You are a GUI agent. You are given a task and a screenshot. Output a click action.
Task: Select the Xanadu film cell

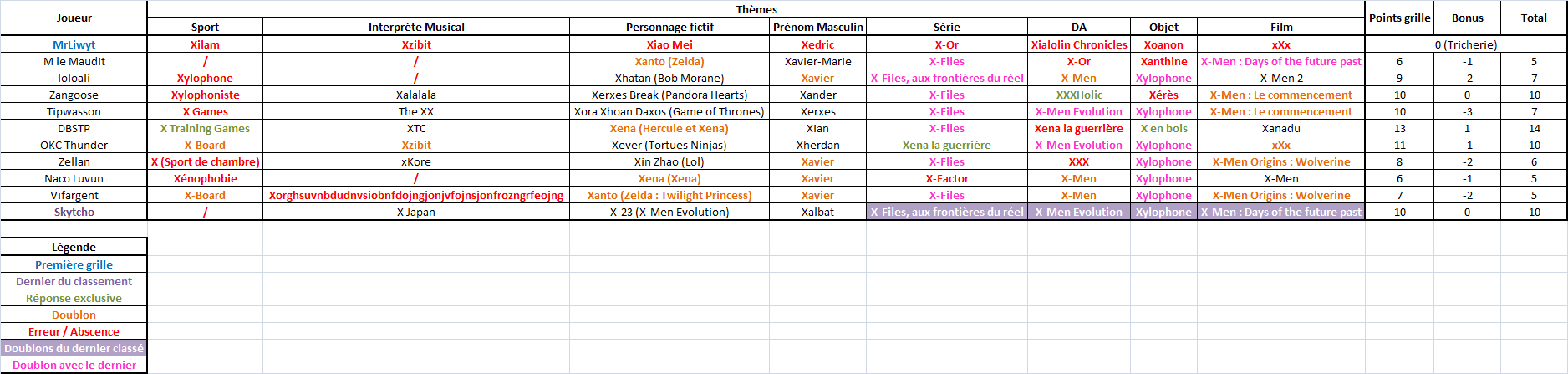click(1281, 128)
